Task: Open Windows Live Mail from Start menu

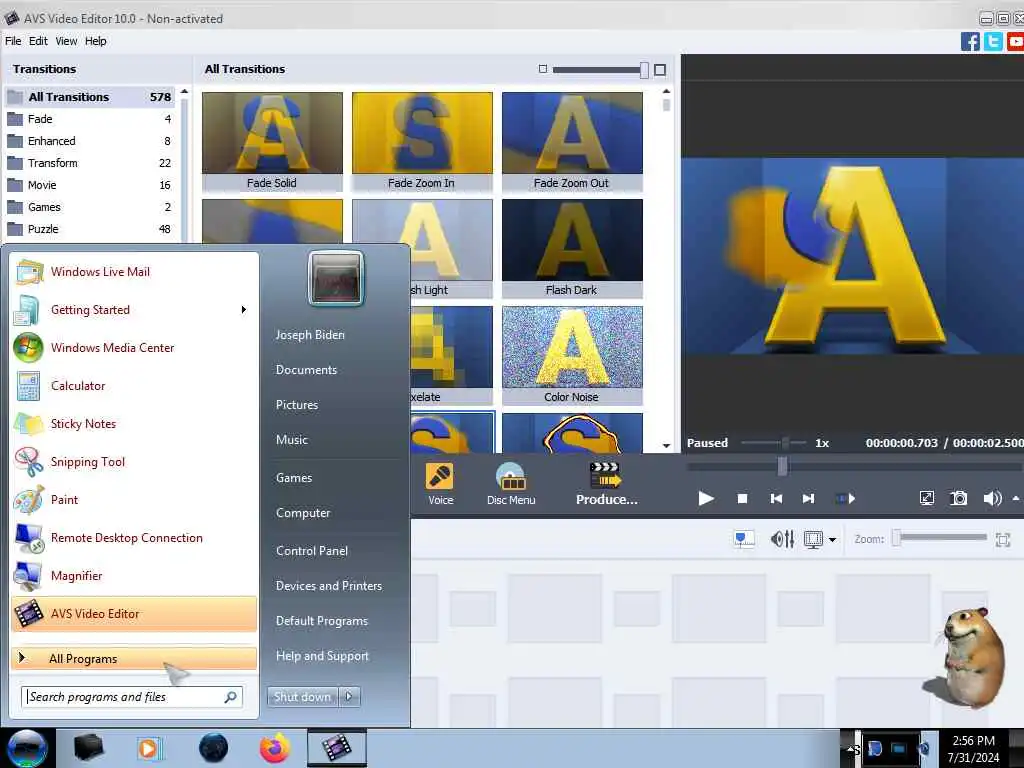Action: pyautogui.click(x=134, y=272)
